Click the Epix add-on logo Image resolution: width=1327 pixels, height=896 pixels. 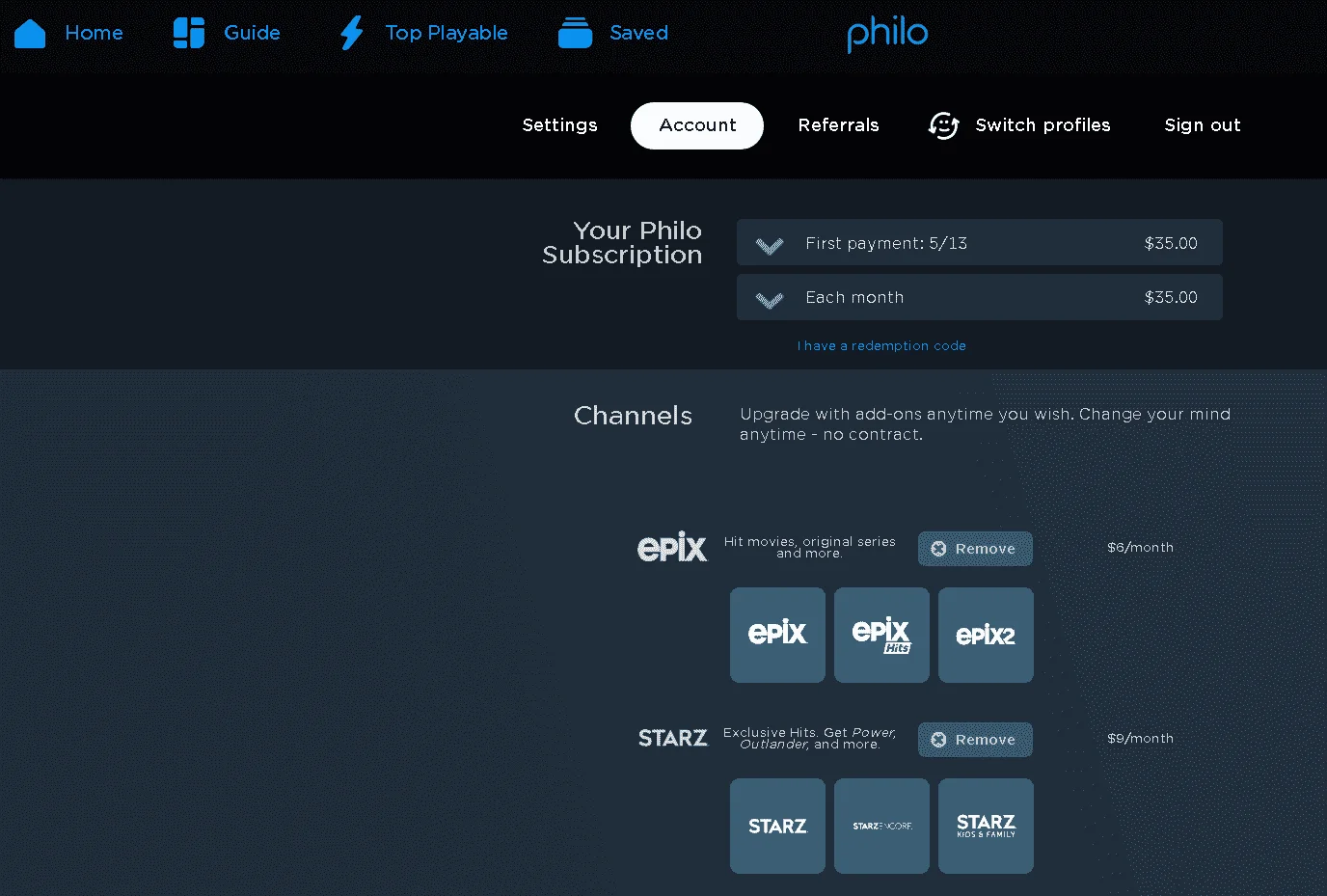click(x=672, y=547)
